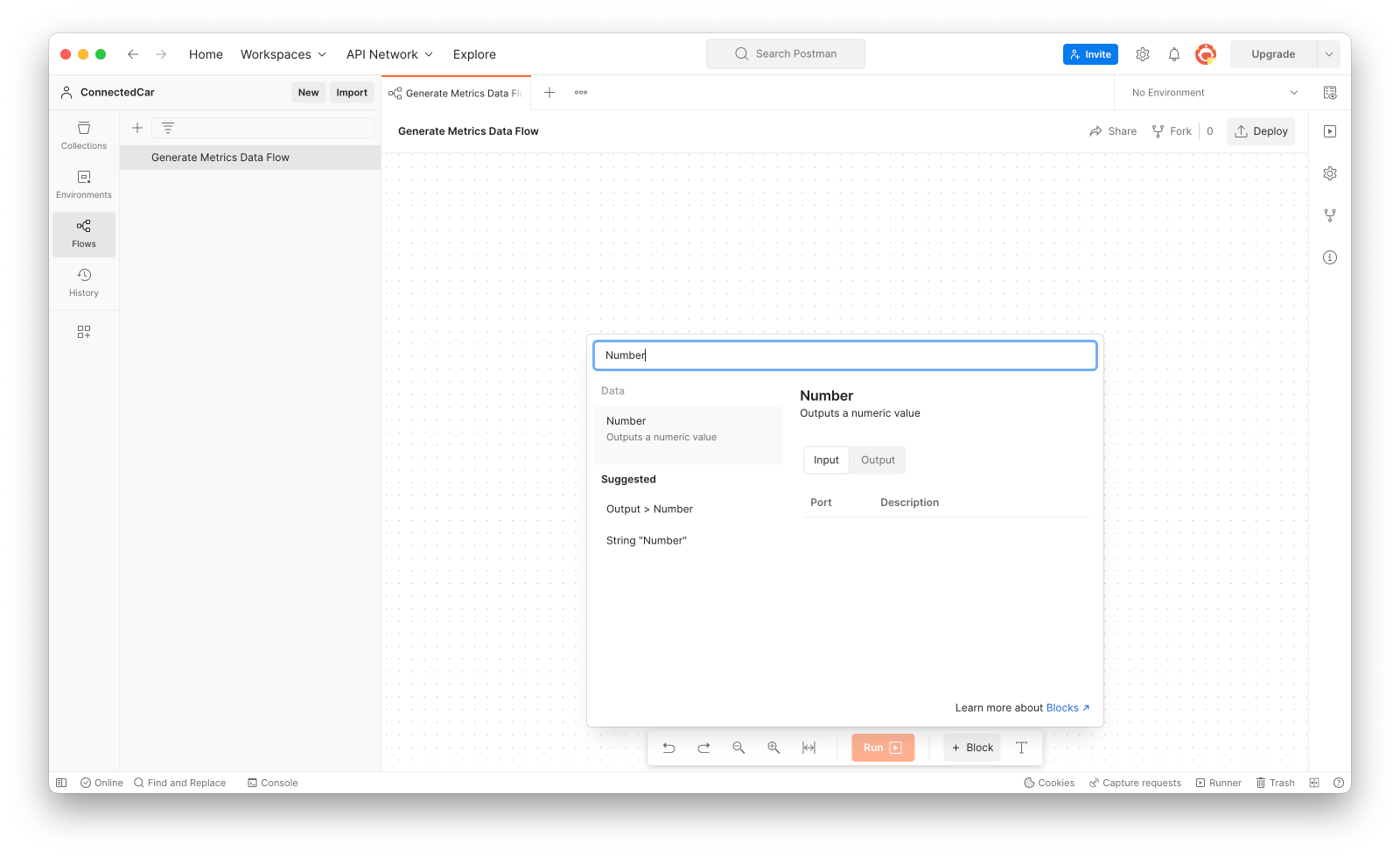1400x858 pixels.
Task: Click the Upgrade button
Action: tap(1273, 54)
